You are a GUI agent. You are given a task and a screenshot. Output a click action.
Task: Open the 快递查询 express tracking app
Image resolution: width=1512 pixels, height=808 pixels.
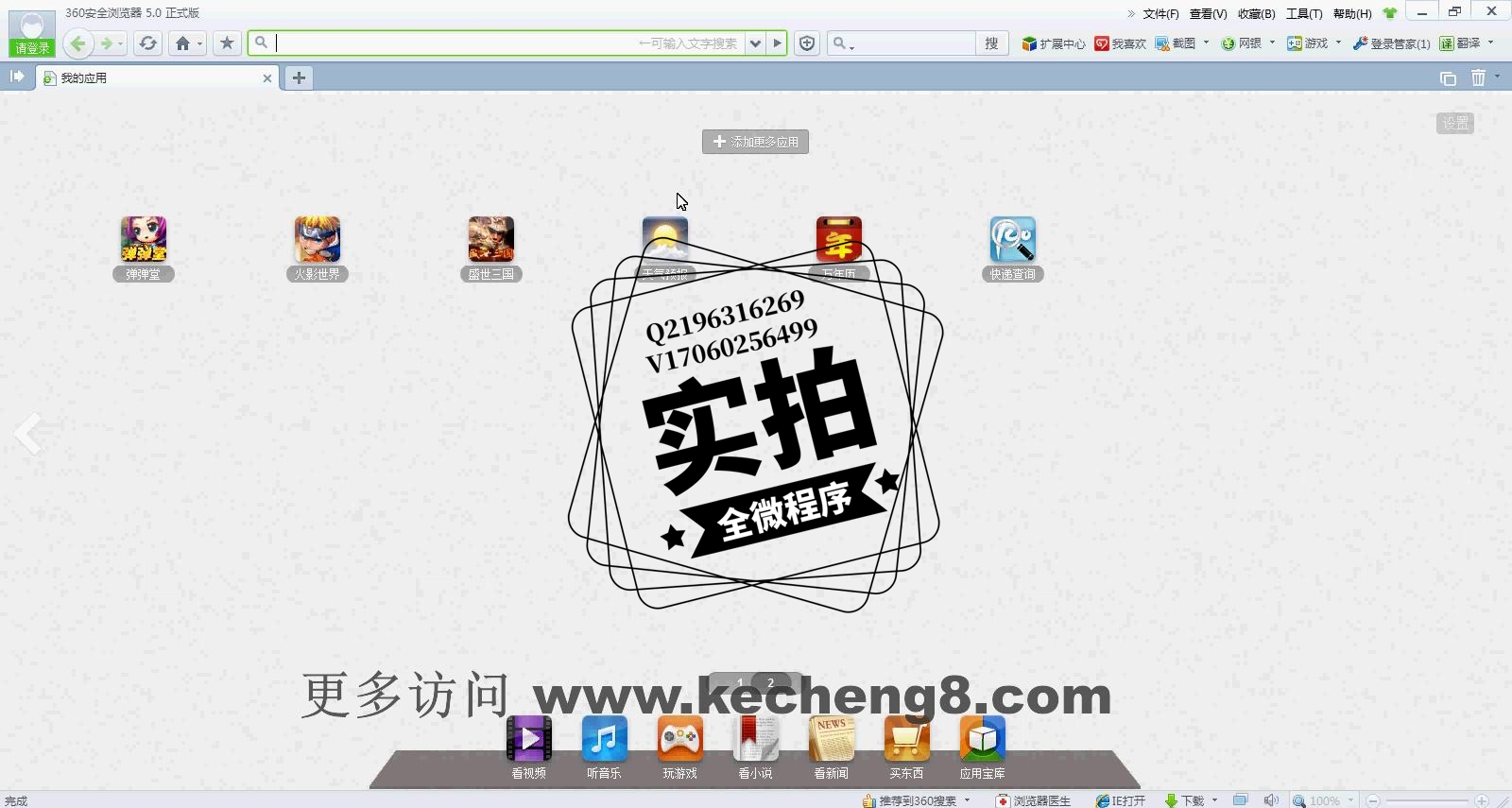coord(1013,239)
